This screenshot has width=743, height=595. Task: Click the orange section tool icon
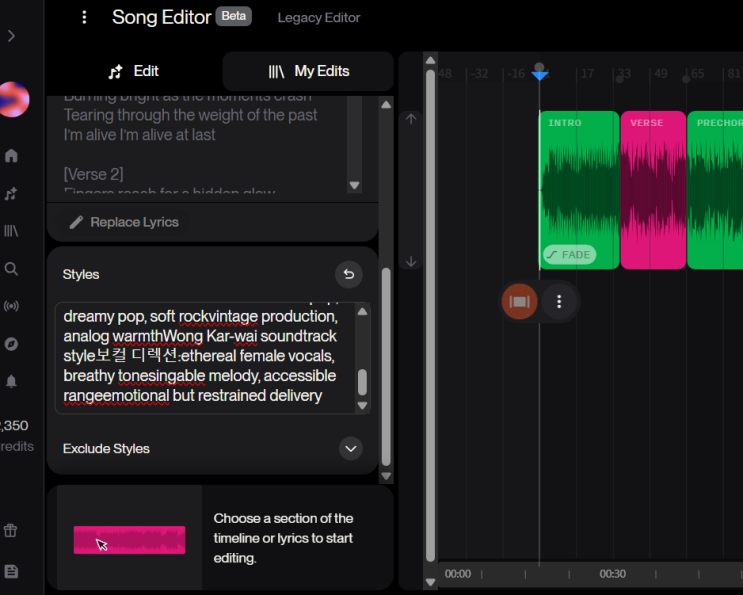click(x=519, y=301)
